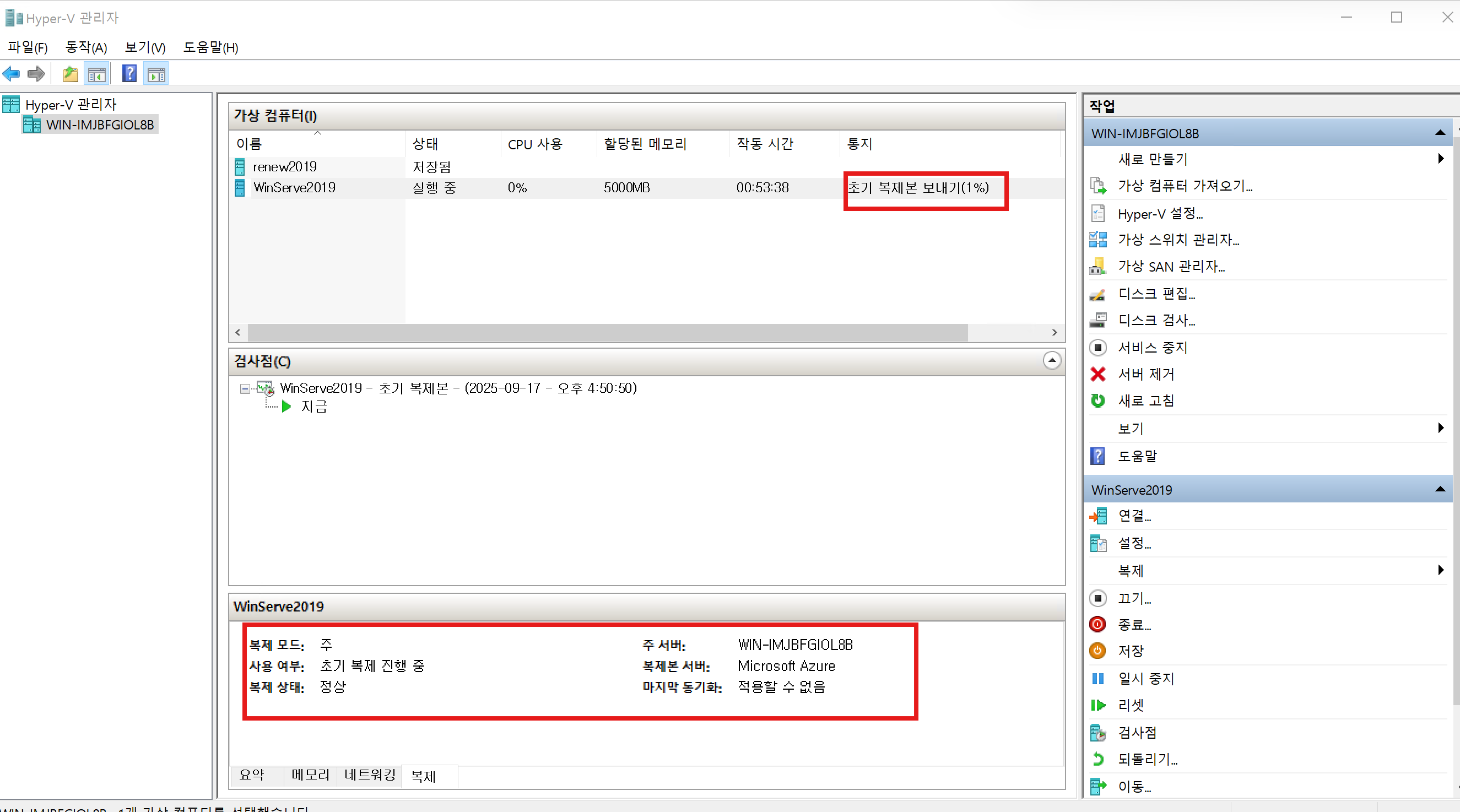The image size is (1460, 812).
Task: Click the blue 일시 중지 pause icon
Action: coord(1098,678)
